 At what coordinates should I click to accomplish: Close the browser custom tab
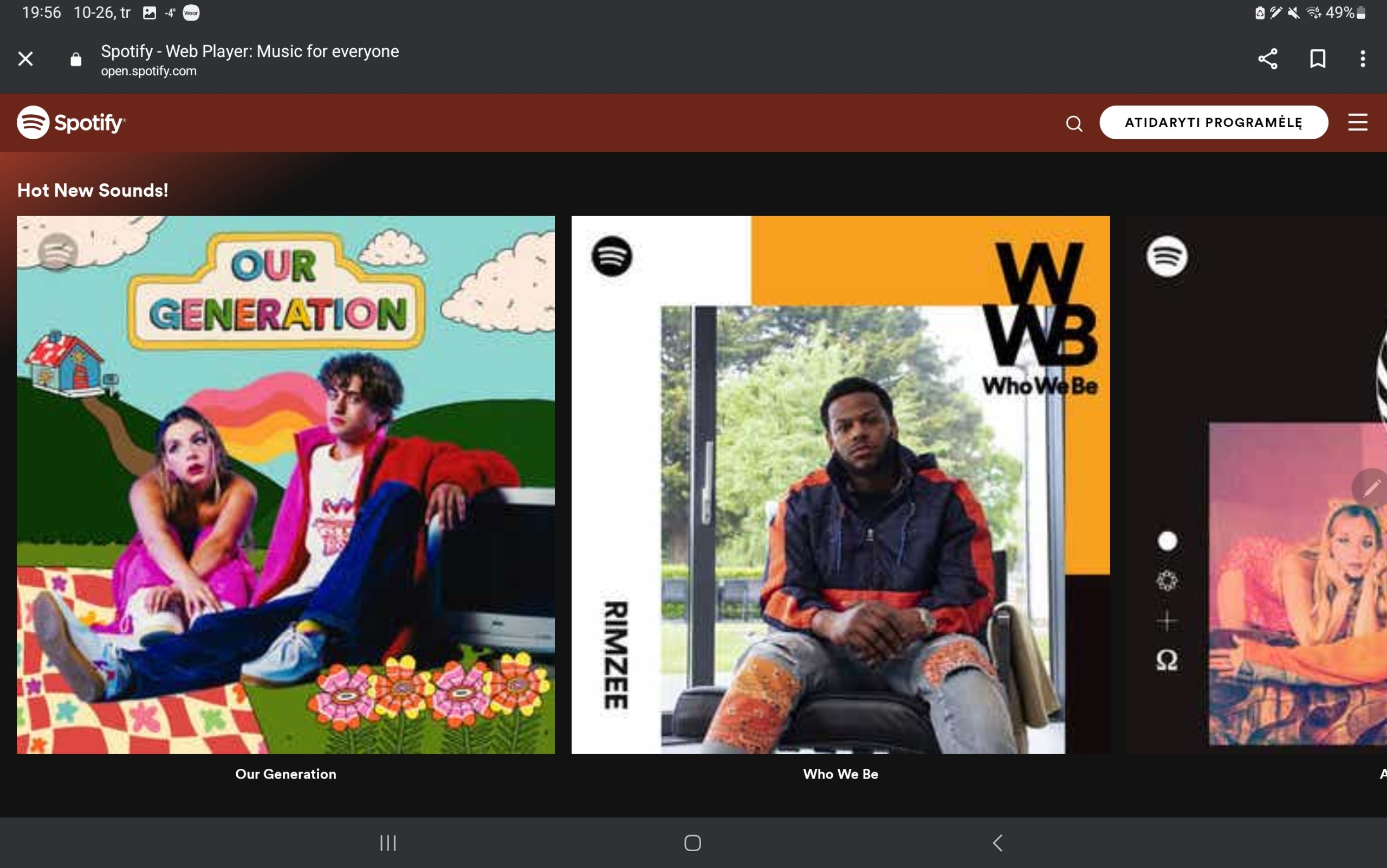(x=25, y=59)
